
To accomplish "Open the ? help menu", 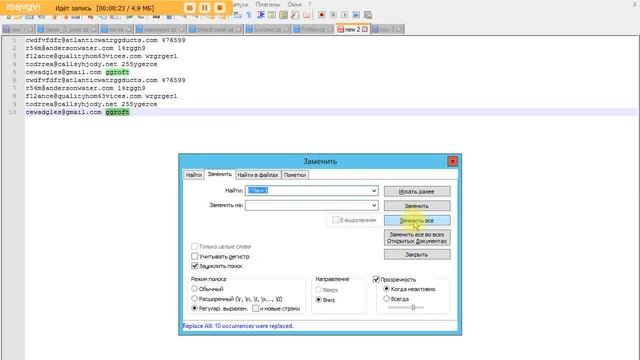I will [x=309, y=4].
